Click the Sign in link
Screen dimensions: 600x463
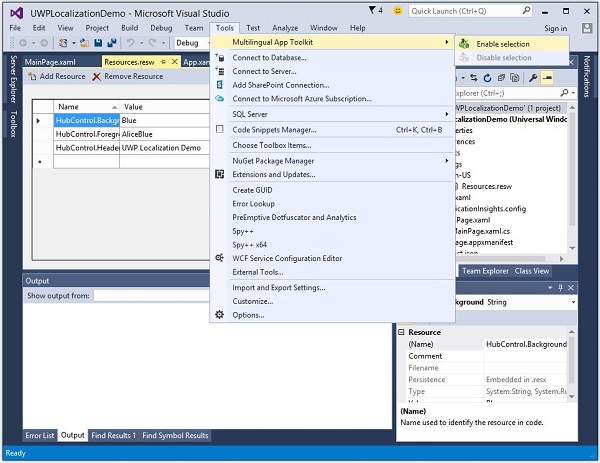(x=556, y=28)
